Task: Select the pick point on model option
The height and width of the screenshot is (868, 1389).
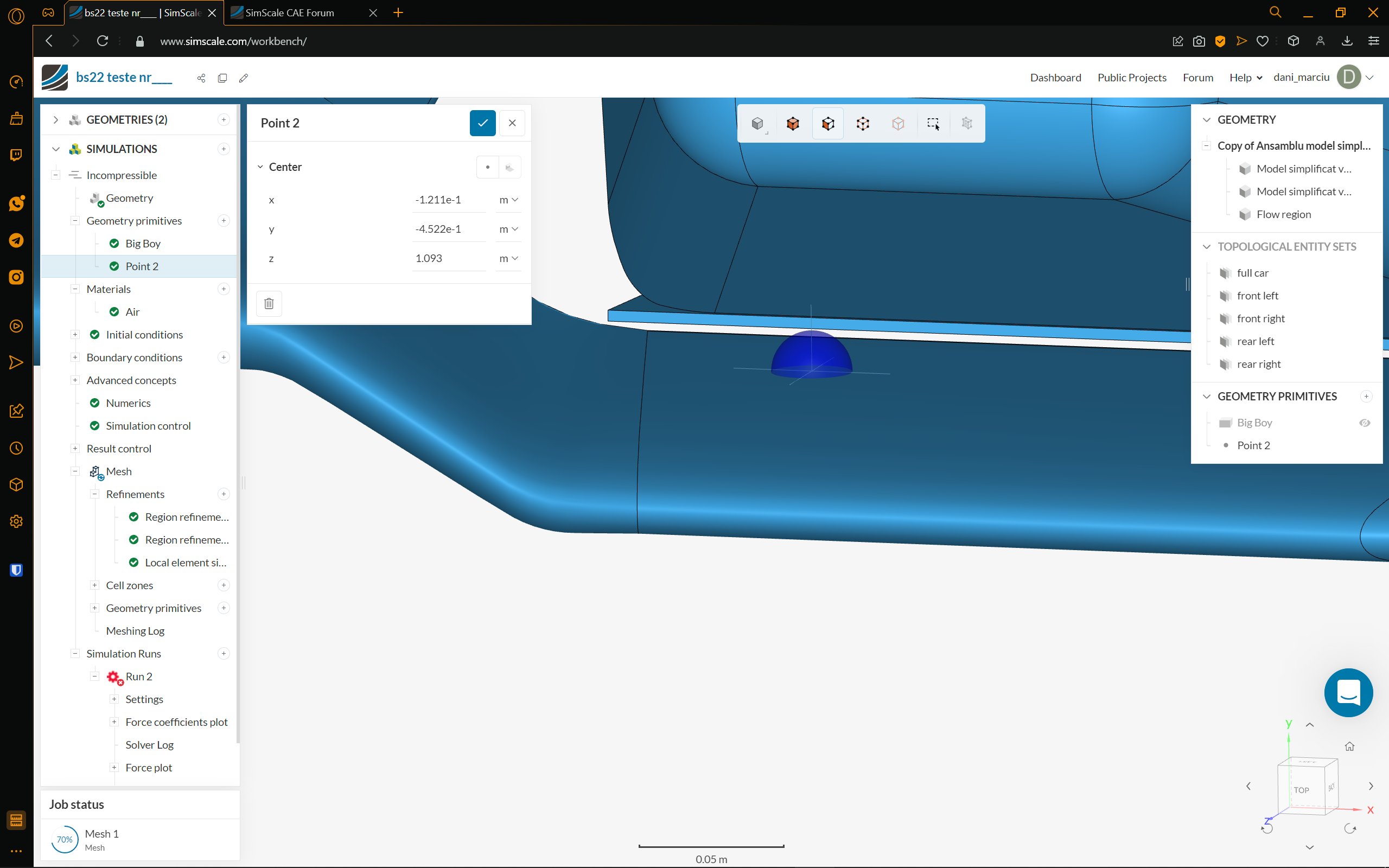Action: click(x=509, y=167)
